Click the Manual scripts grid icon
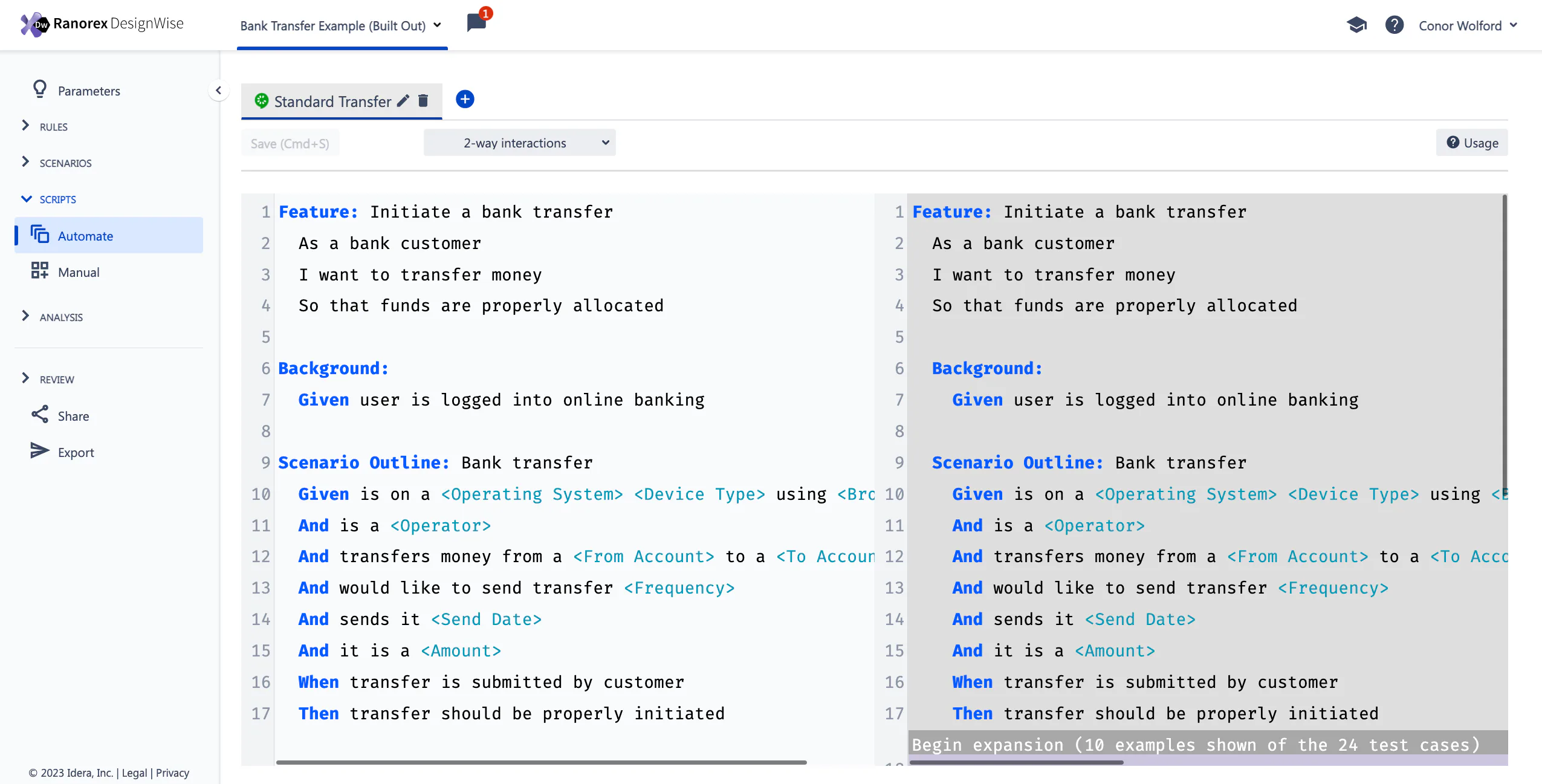The image size is (1542, 784). 40,271
